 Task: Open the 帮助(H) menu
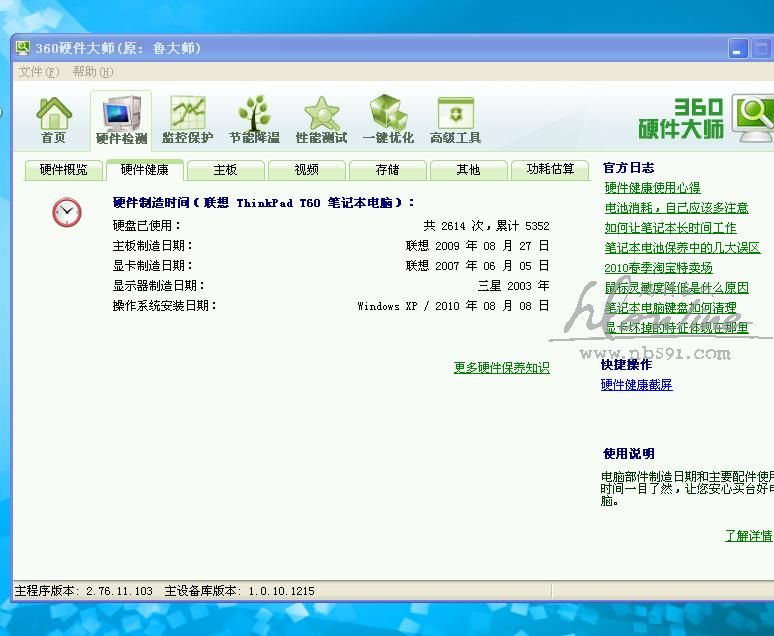click(93, 72)
